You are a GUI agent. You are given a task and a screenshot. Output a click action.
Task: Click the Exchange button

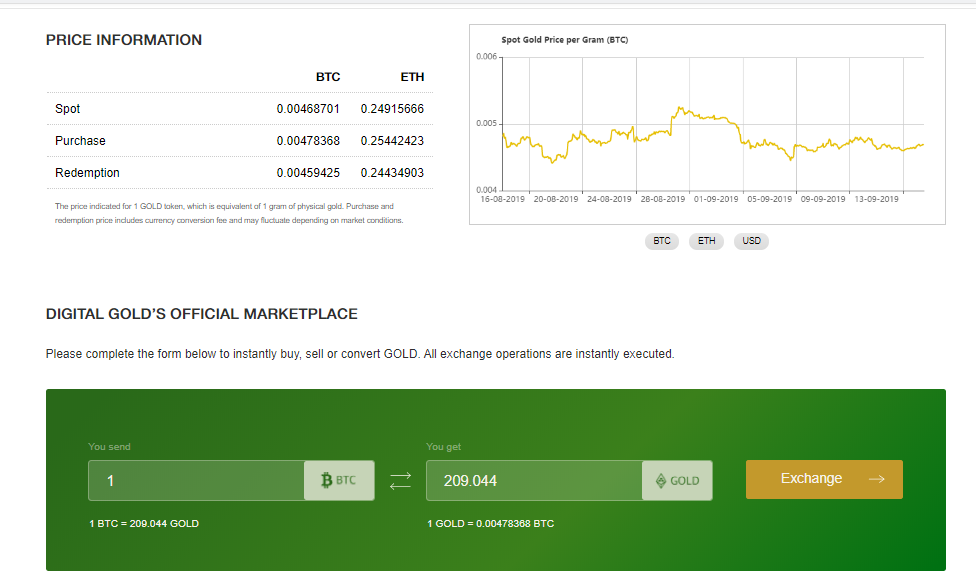824,479
